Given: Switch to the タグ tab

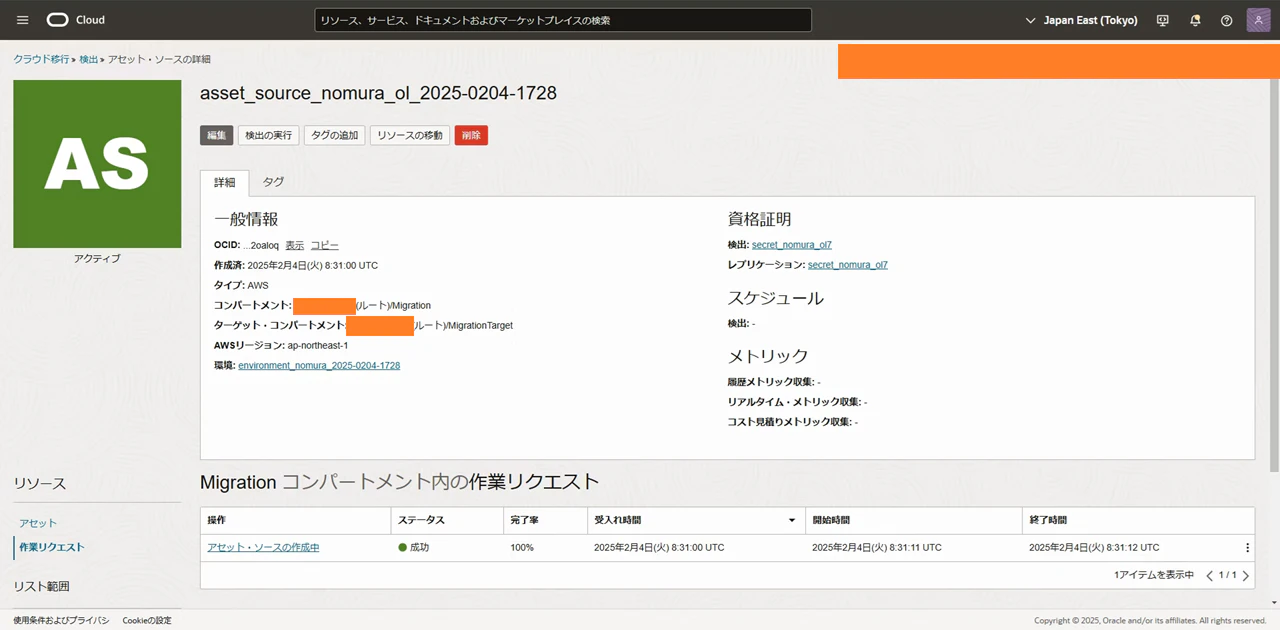Looking at the screenshot, I should (x=273, y=182).
